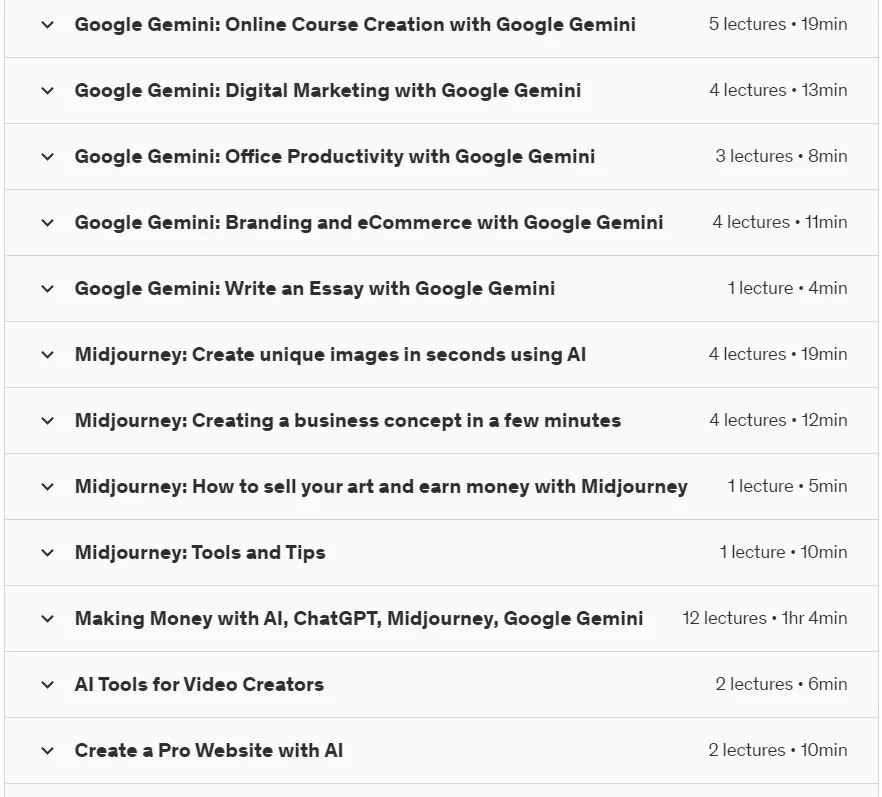Select '3 lectures • 8min' duration text

pyautogui.click(x=781, y=156)
